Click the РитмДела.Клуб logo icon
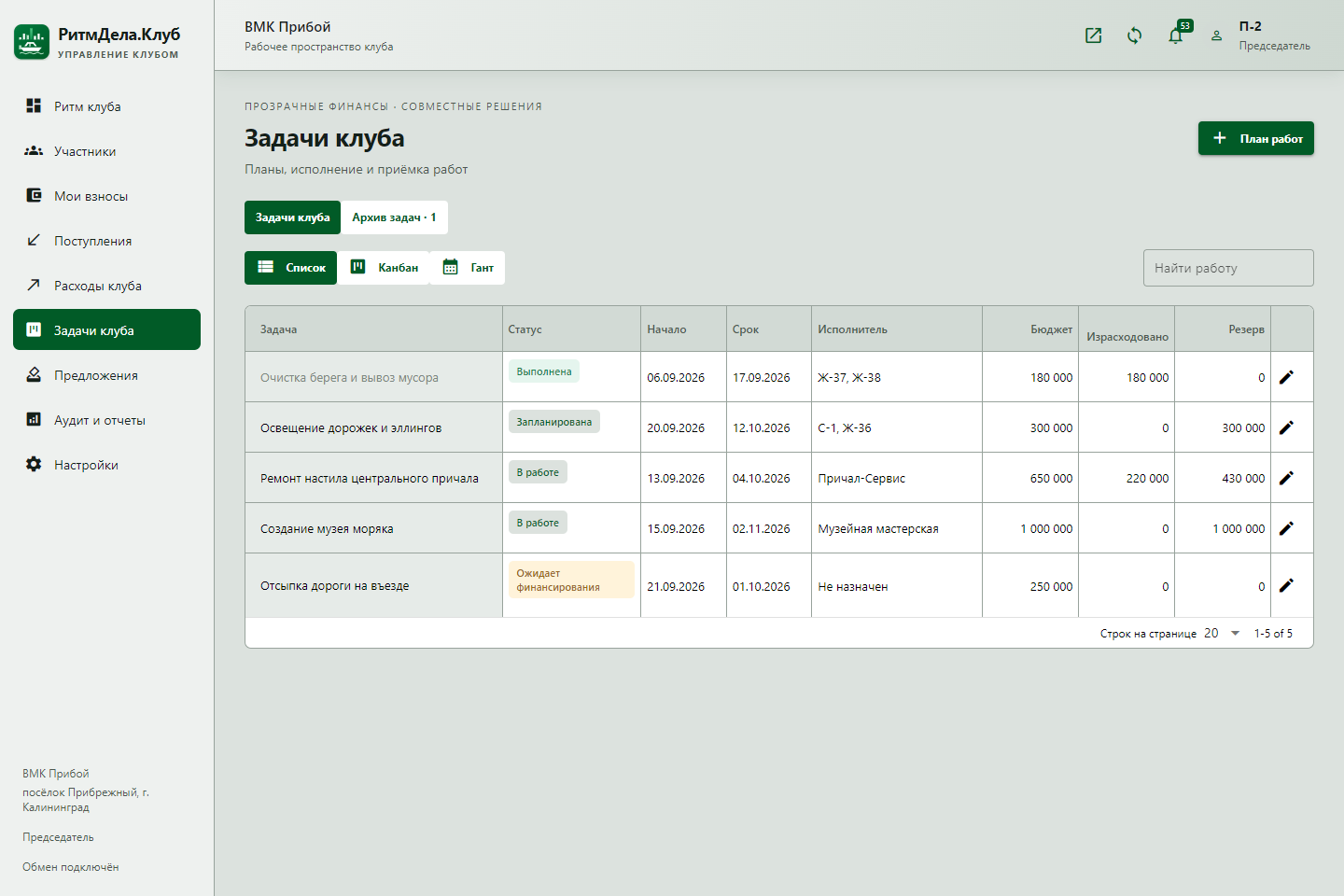Image resolution: width=1344 pixels, height=896 pixels. 32,42
